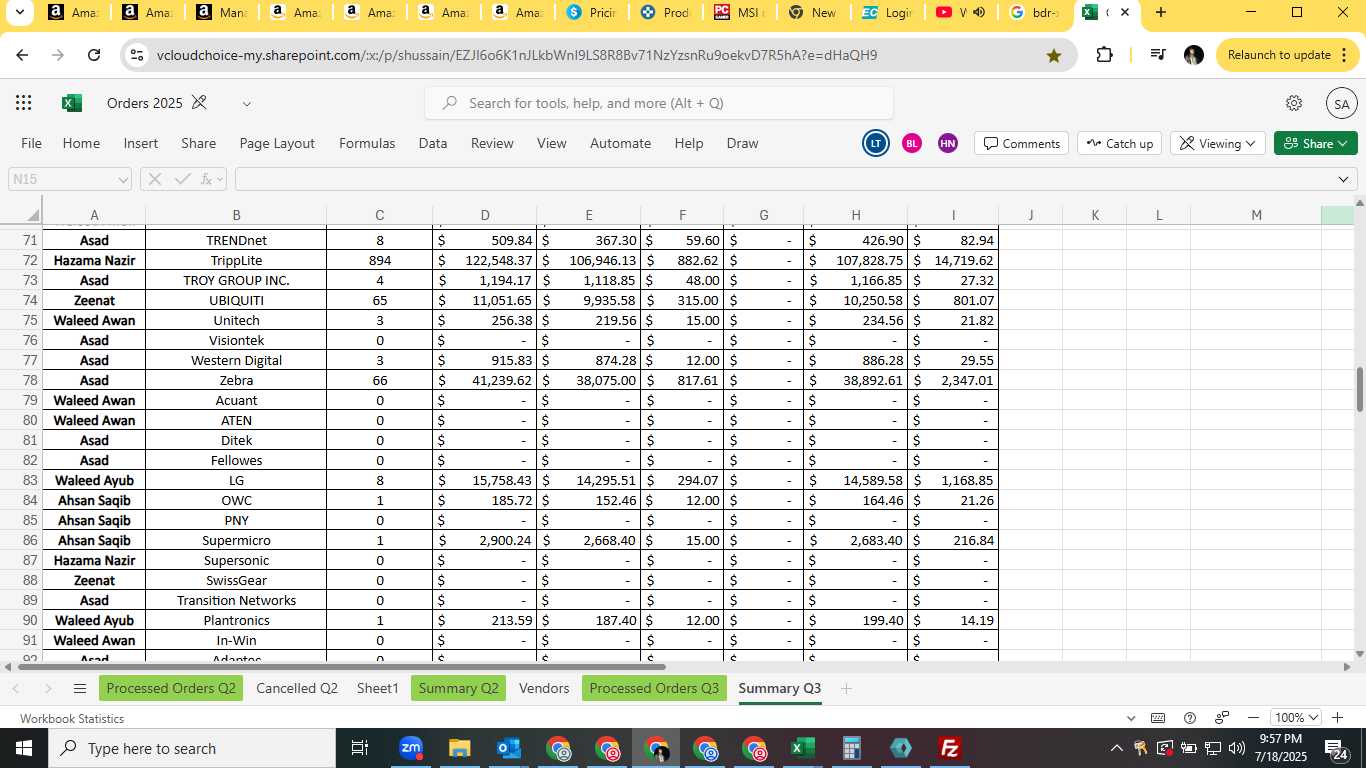
Task: Click the feedback icon in the status bar
Action: point(1222,718)
